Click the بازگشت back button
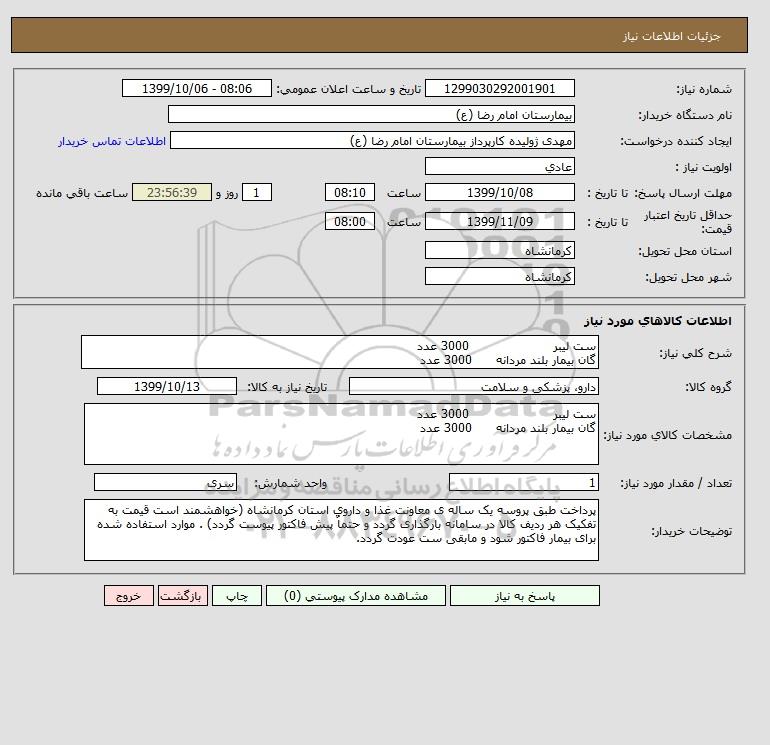Viewport: 770px width, 745px height. (183, 595)
